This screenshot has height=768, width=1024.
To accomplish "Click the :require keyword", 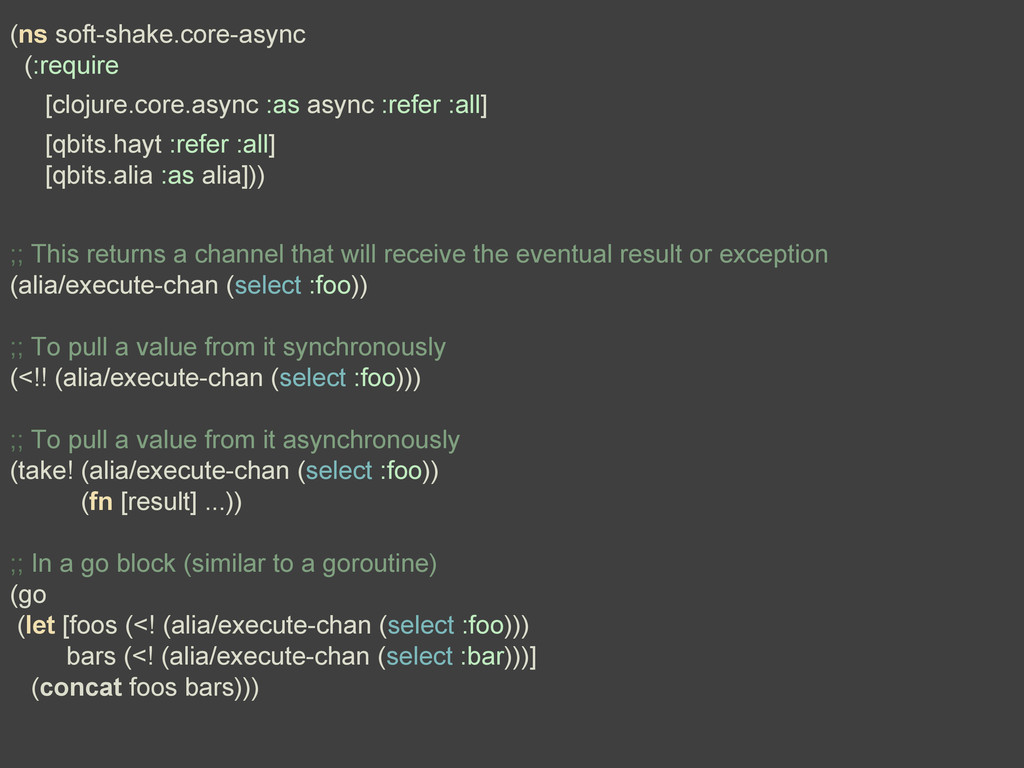I will [x=76, y=66].
